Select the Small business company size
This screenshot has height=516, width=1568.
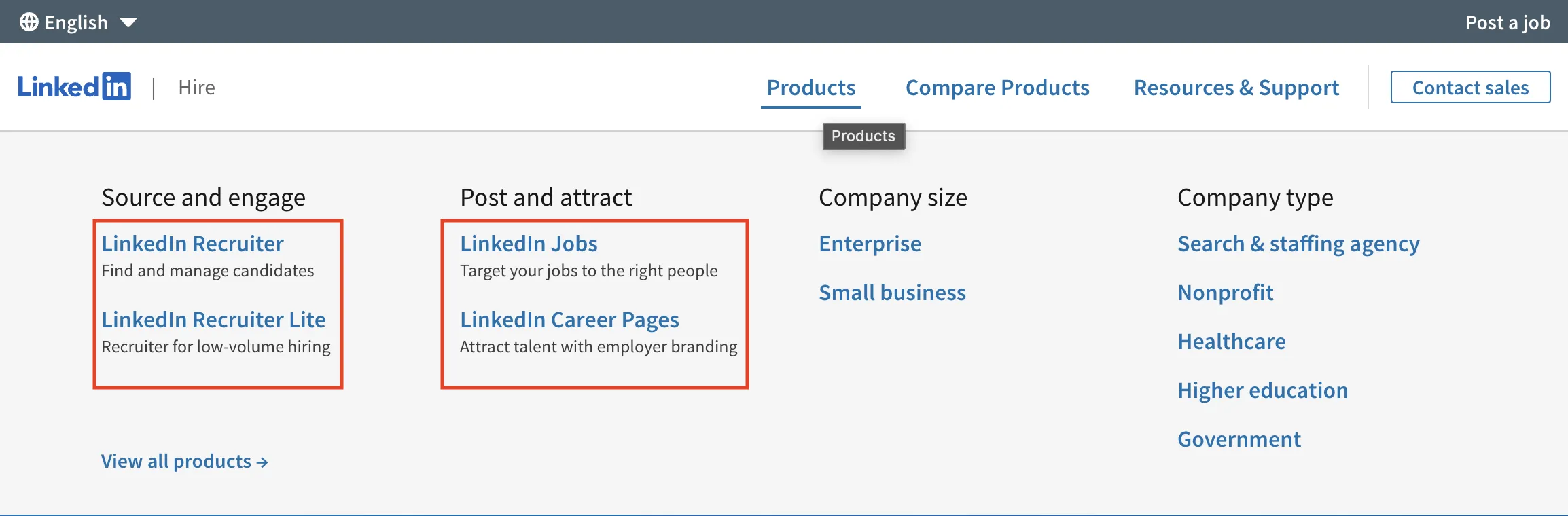click(x=892, y=292)
